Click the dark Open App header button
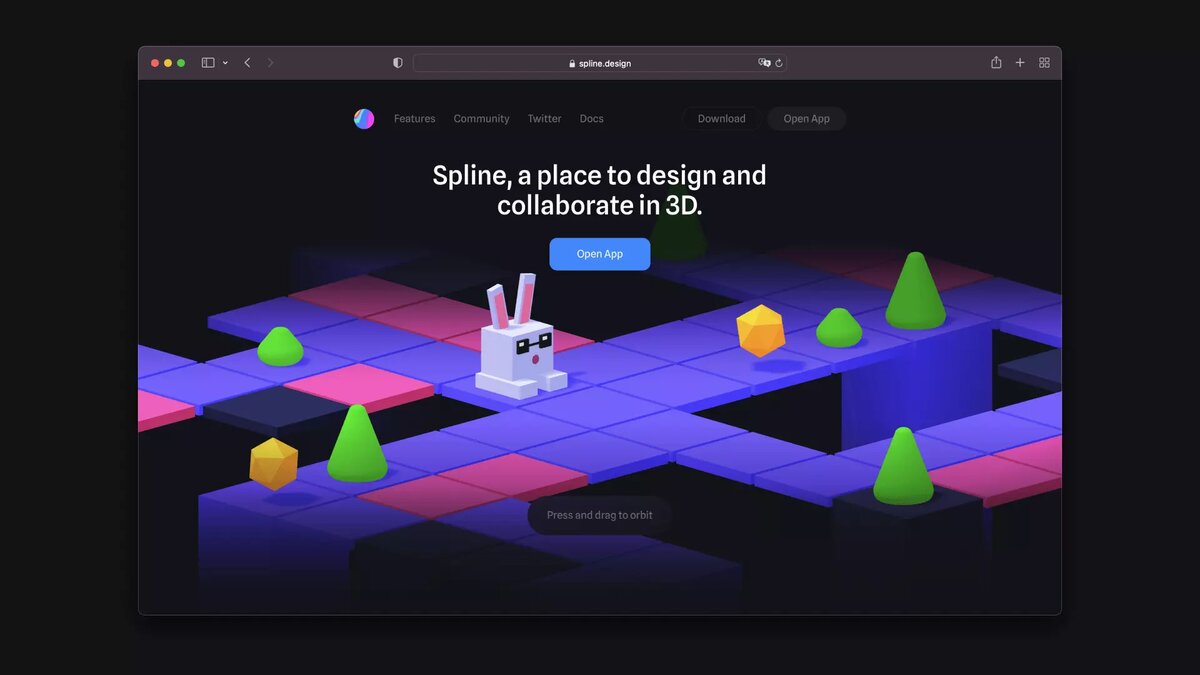Viewport: 1200px width, 675px height. (x=807, y=119)
